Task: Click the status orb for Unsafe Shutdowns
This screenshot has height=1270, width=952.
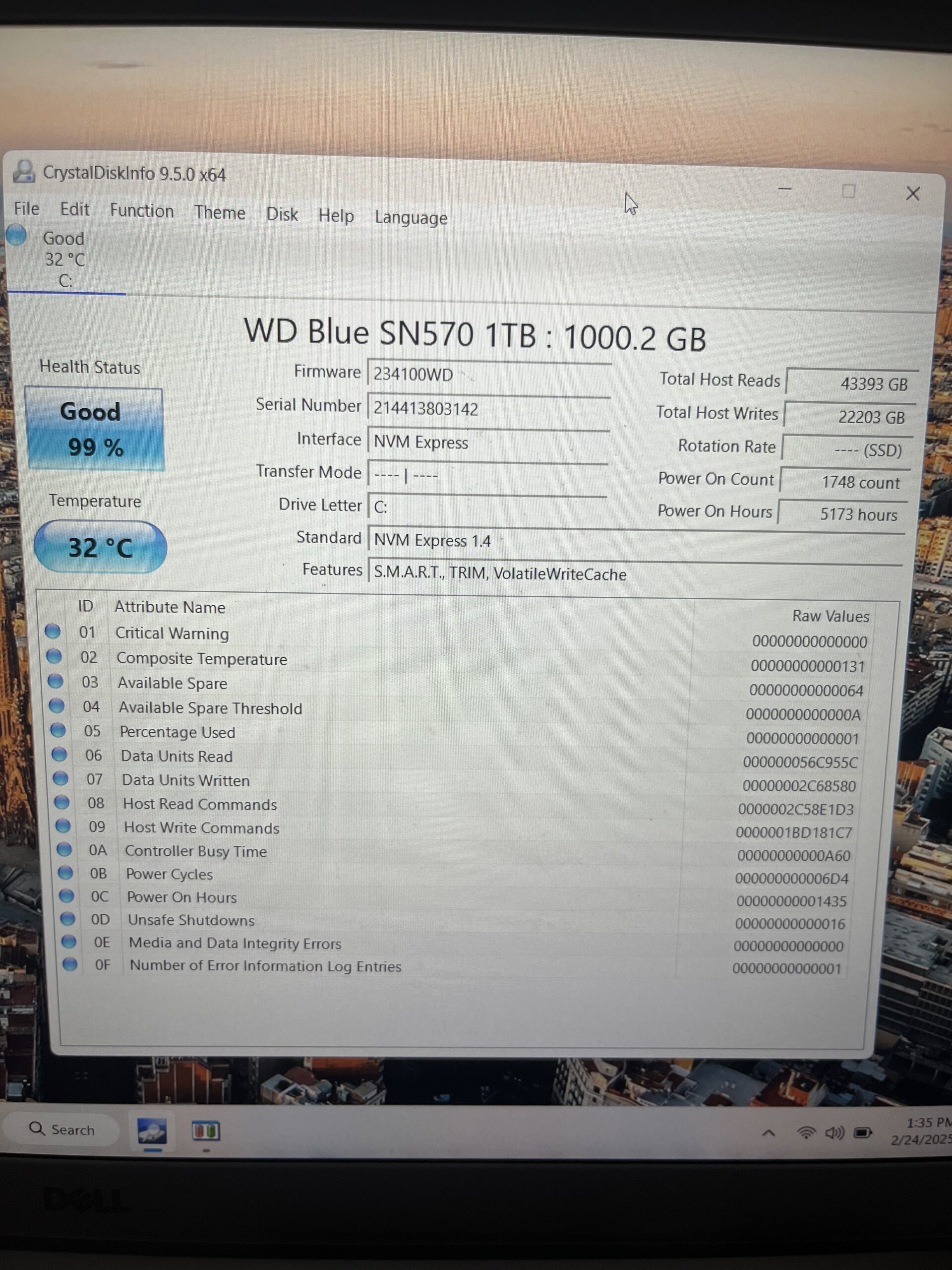Action: (68, 918)
